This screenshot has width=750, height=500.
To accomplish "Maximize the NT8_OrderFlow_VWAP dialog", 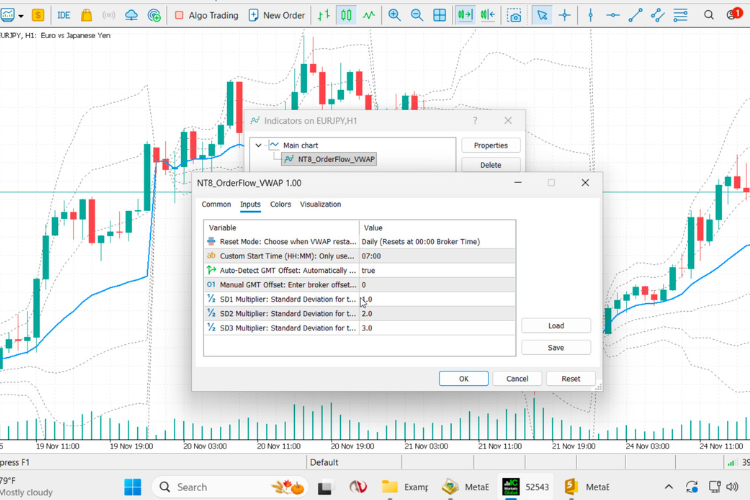I will pyautogui.click(x=551, y=183).
